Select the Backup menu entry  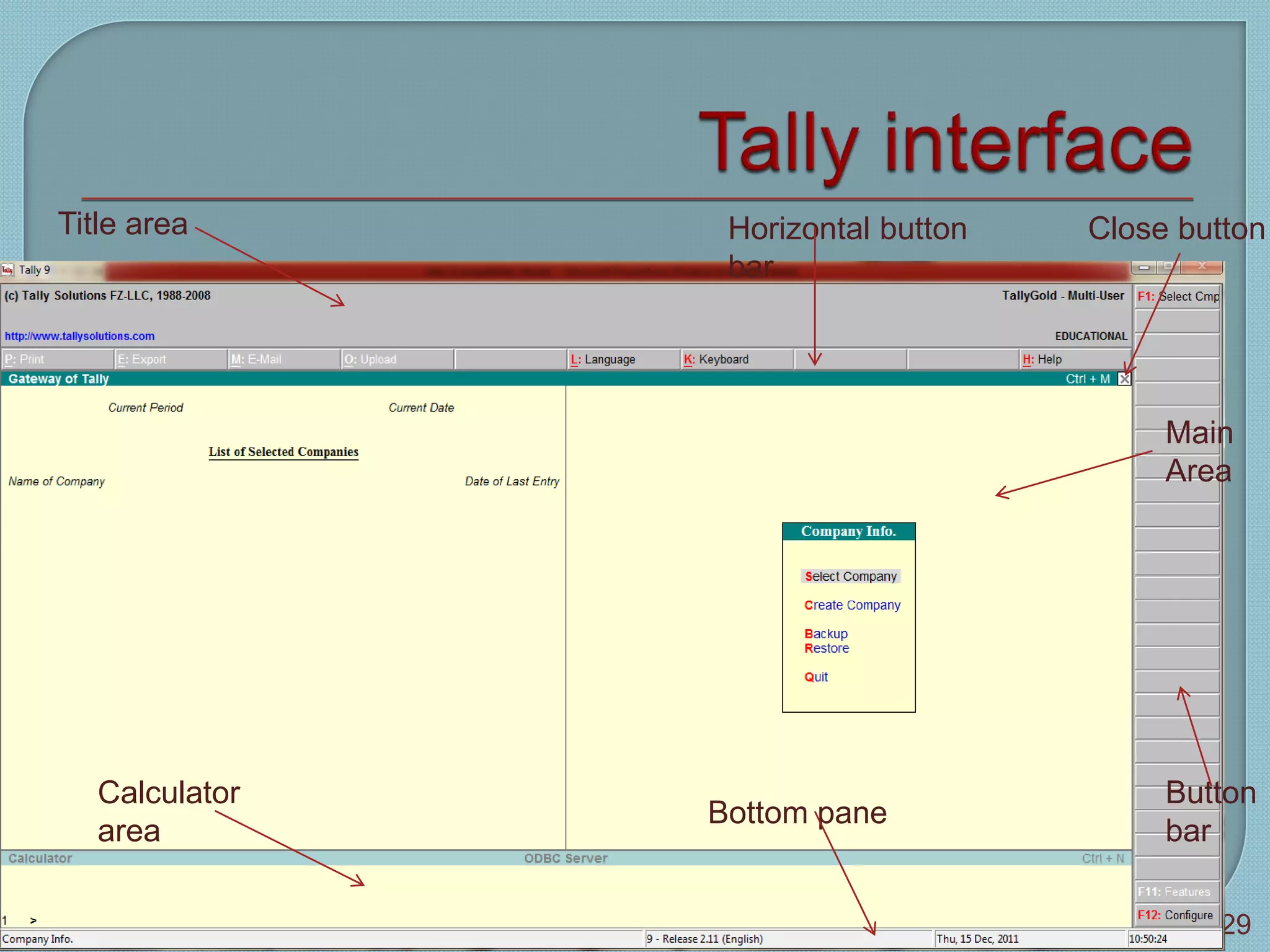pyautogui.click(x=825, y=633)
